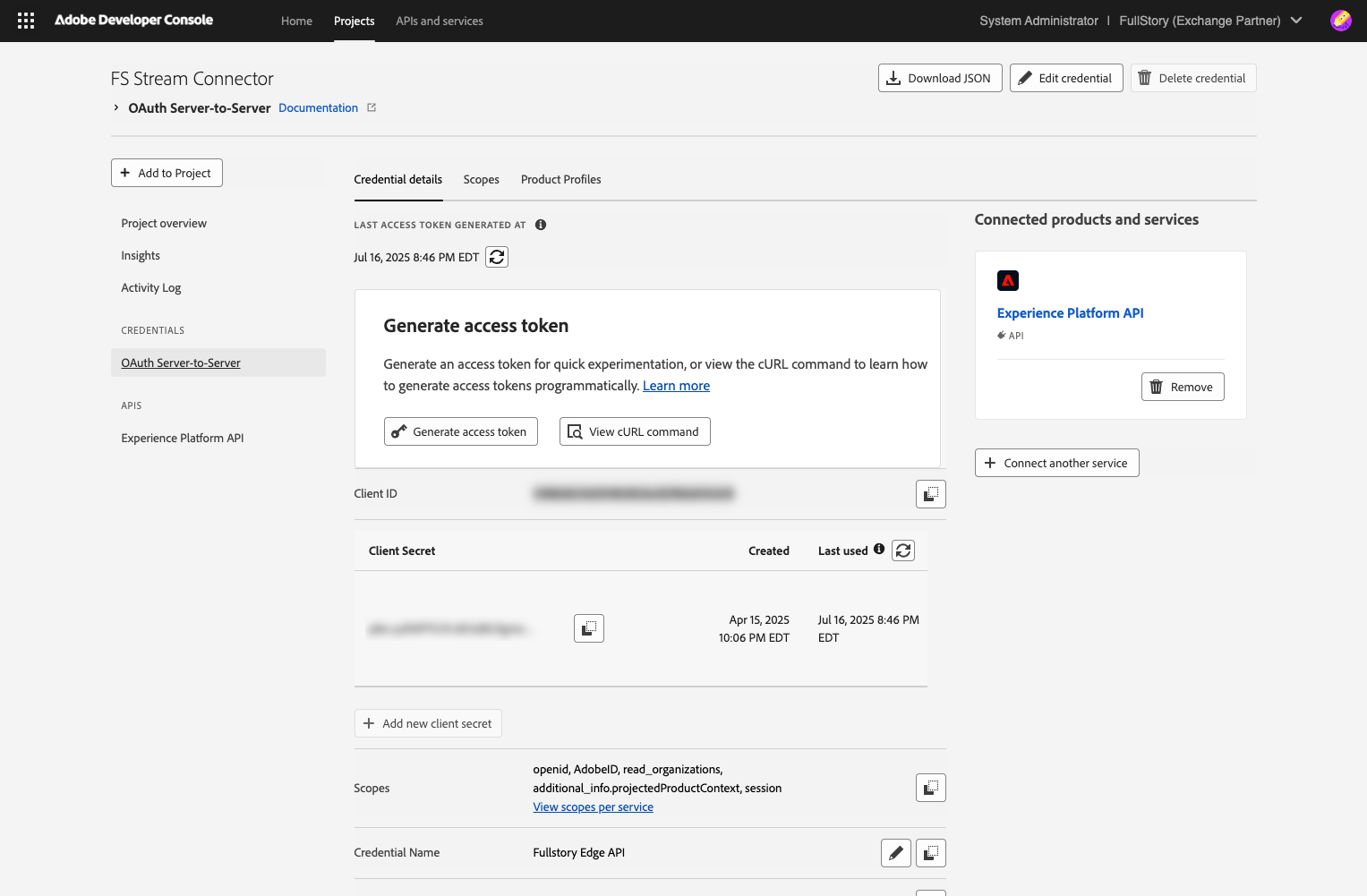
Task: Click the Client Secret column header
Action: 402,550
